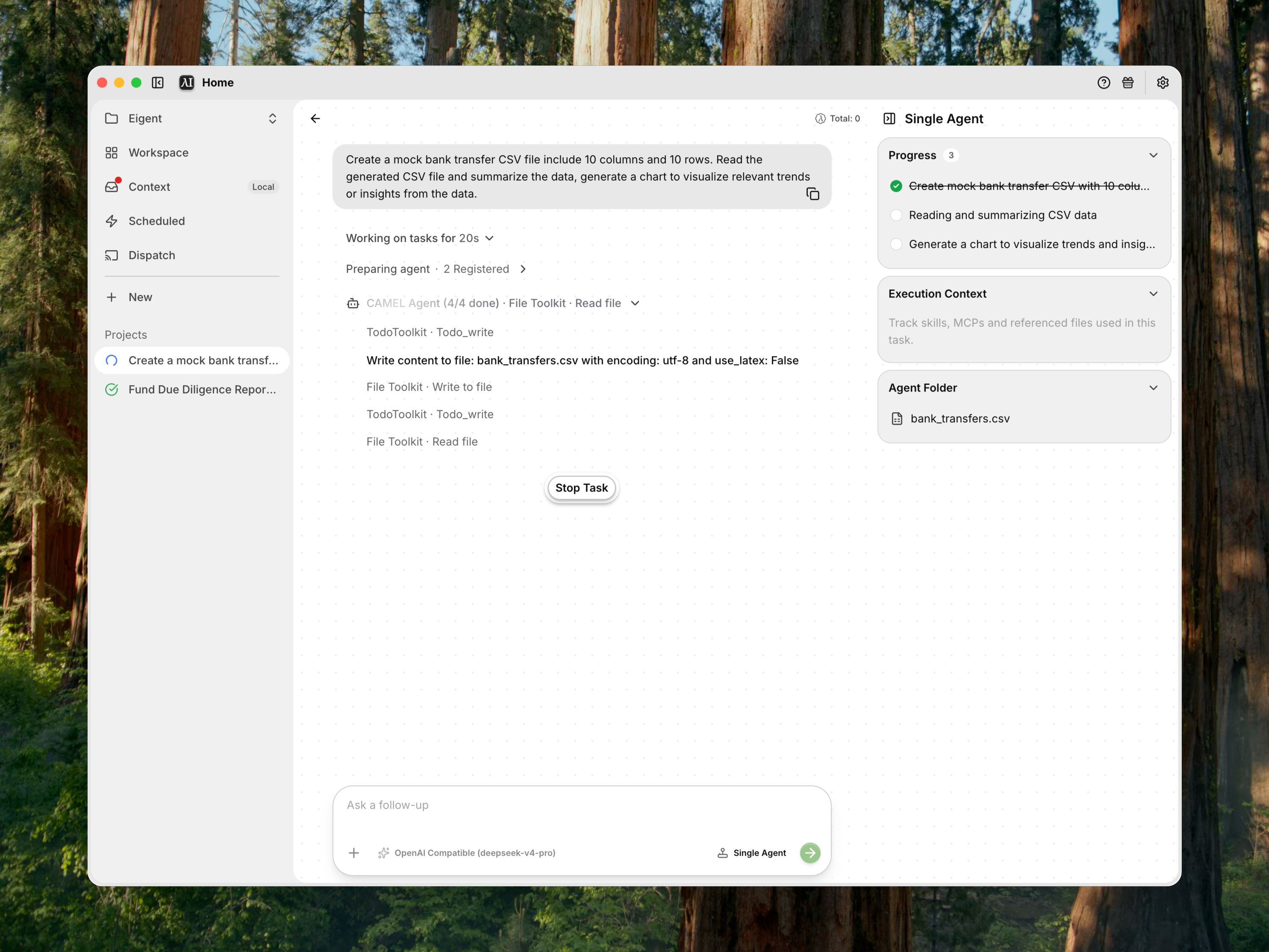Collapse the Single Agent panel icon

coord(889,119)
